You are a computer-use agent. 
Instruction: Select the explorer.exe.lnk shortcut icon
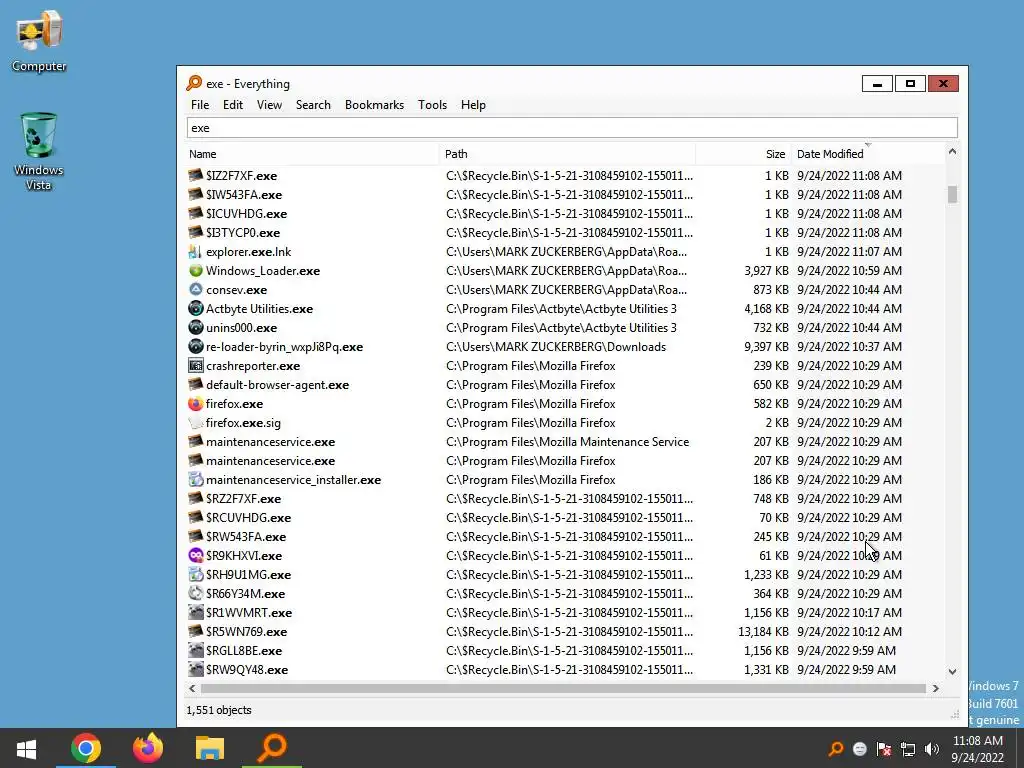point(195,251)
